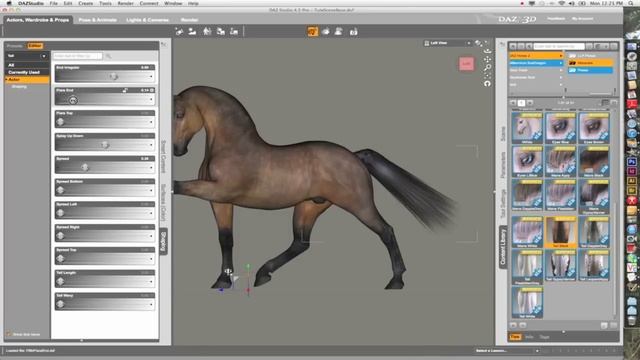Open the Create menu
Screen dimensions: 640x360
pyautogui.click(x=85, y=3)
